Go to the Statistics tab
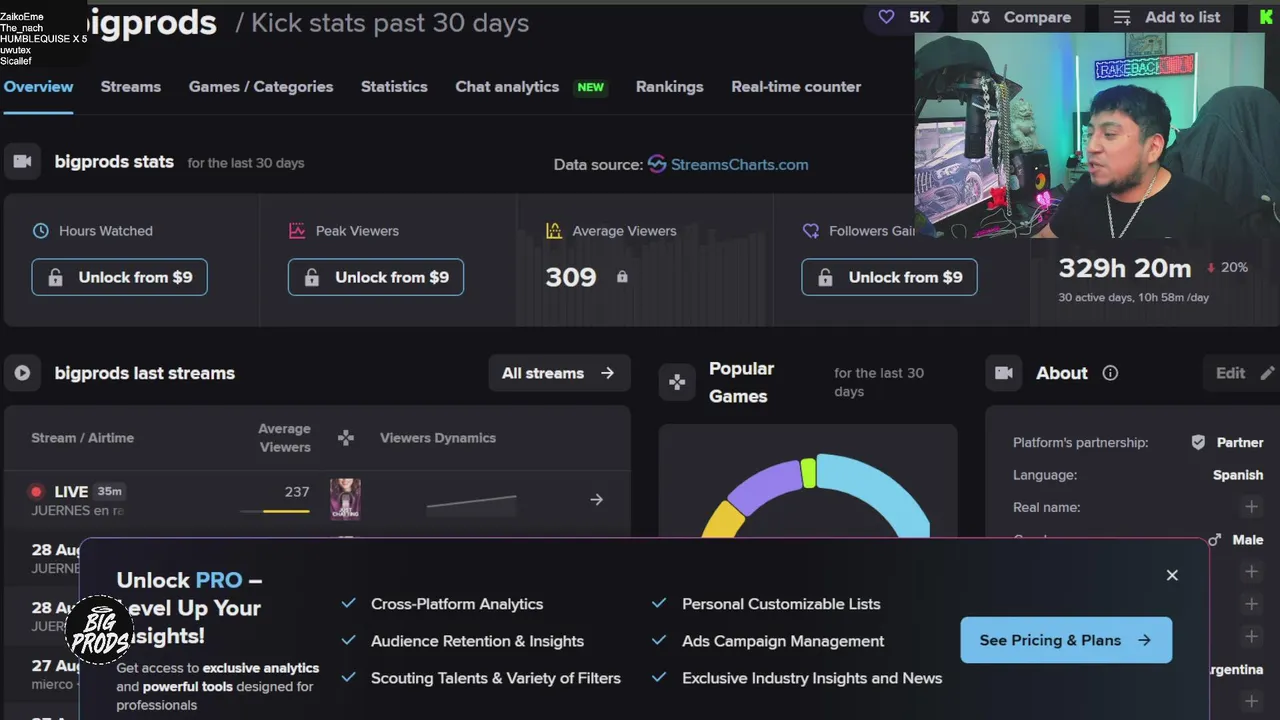The image size is (1280, 720). [394, 87]
